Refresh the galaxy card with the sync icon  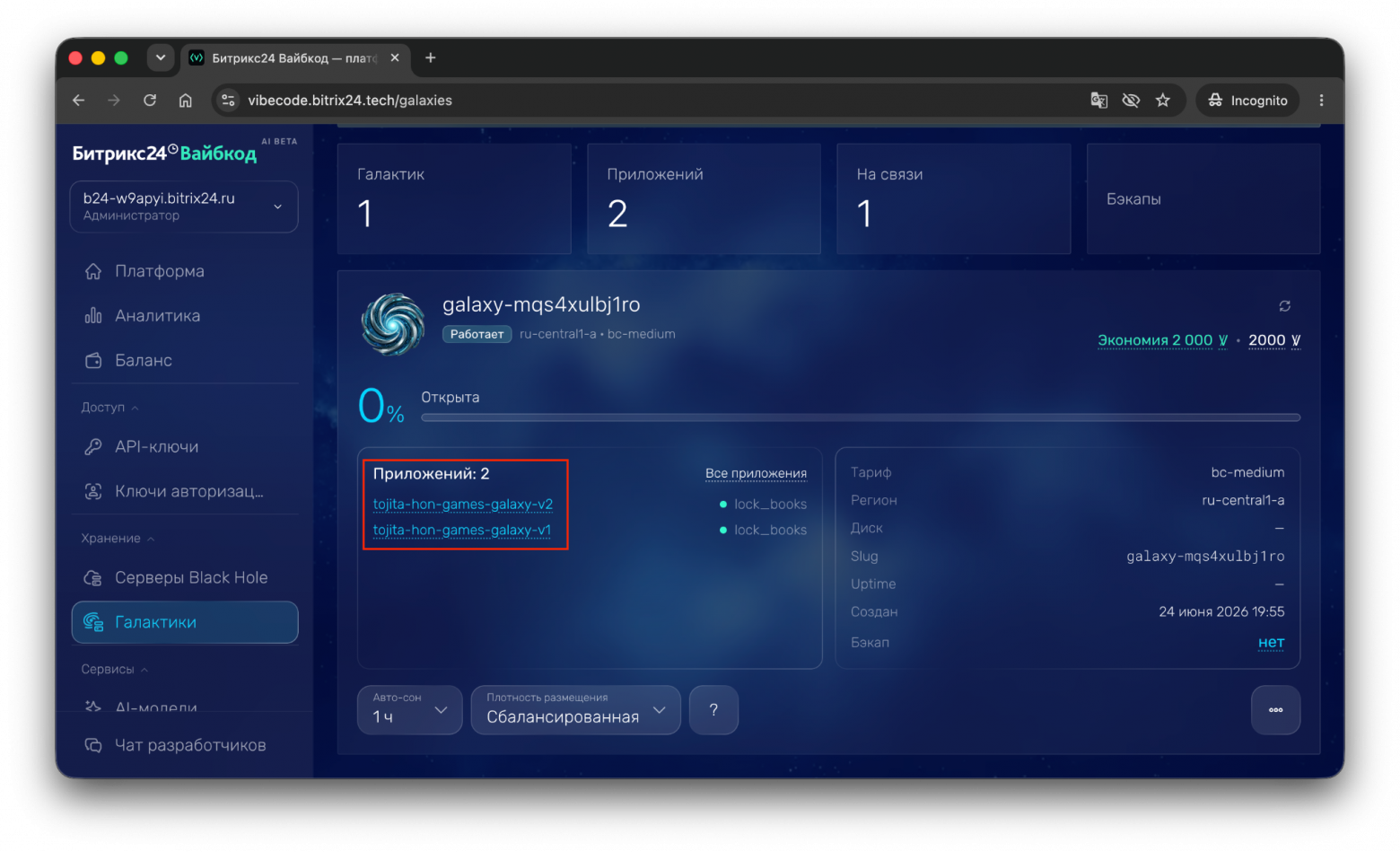tap(1285, 306)
